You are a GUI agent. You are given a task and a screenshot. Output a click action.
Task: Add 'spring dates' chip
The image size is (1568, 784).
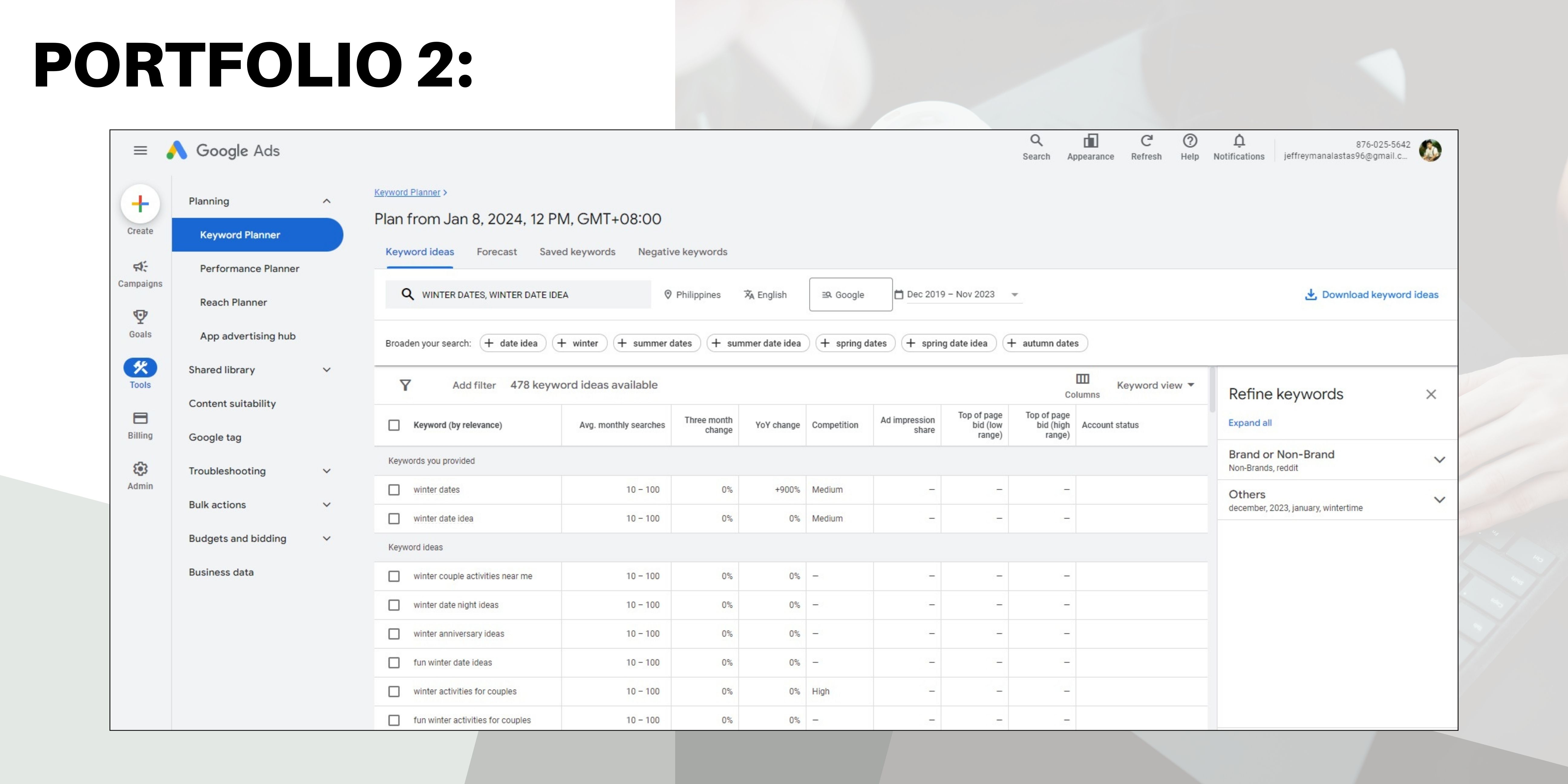855,343
